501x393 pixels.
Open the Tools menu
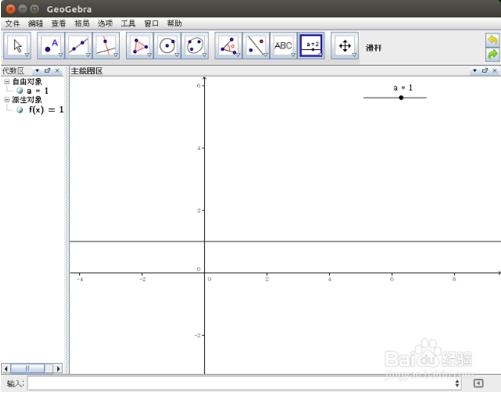click(128, 24)
